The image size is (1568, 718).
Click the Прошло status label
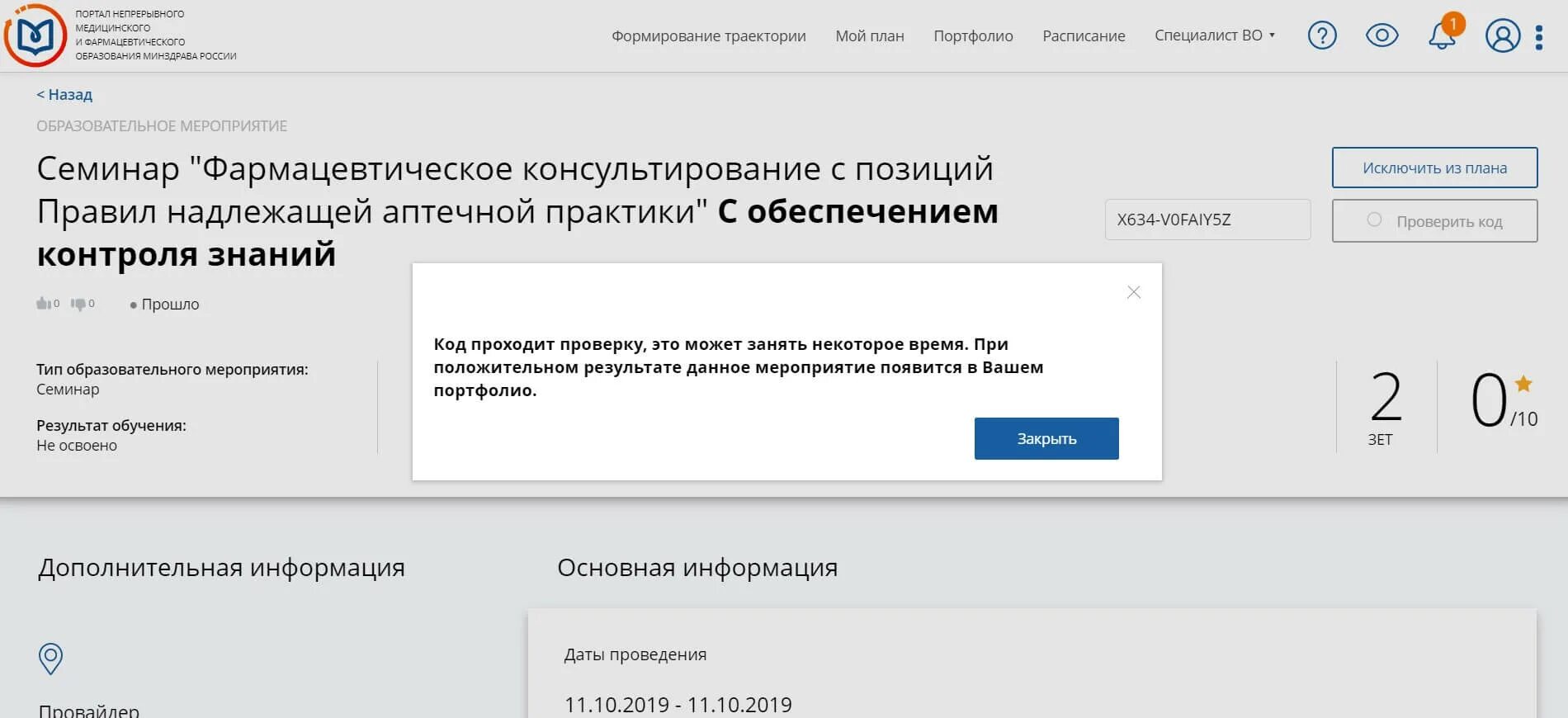(170, 304)
